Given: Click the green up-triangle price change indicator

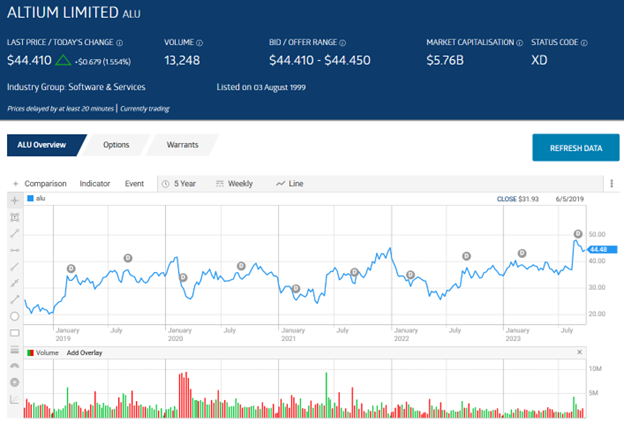Looking at the screenshot, I should (63, 60).
